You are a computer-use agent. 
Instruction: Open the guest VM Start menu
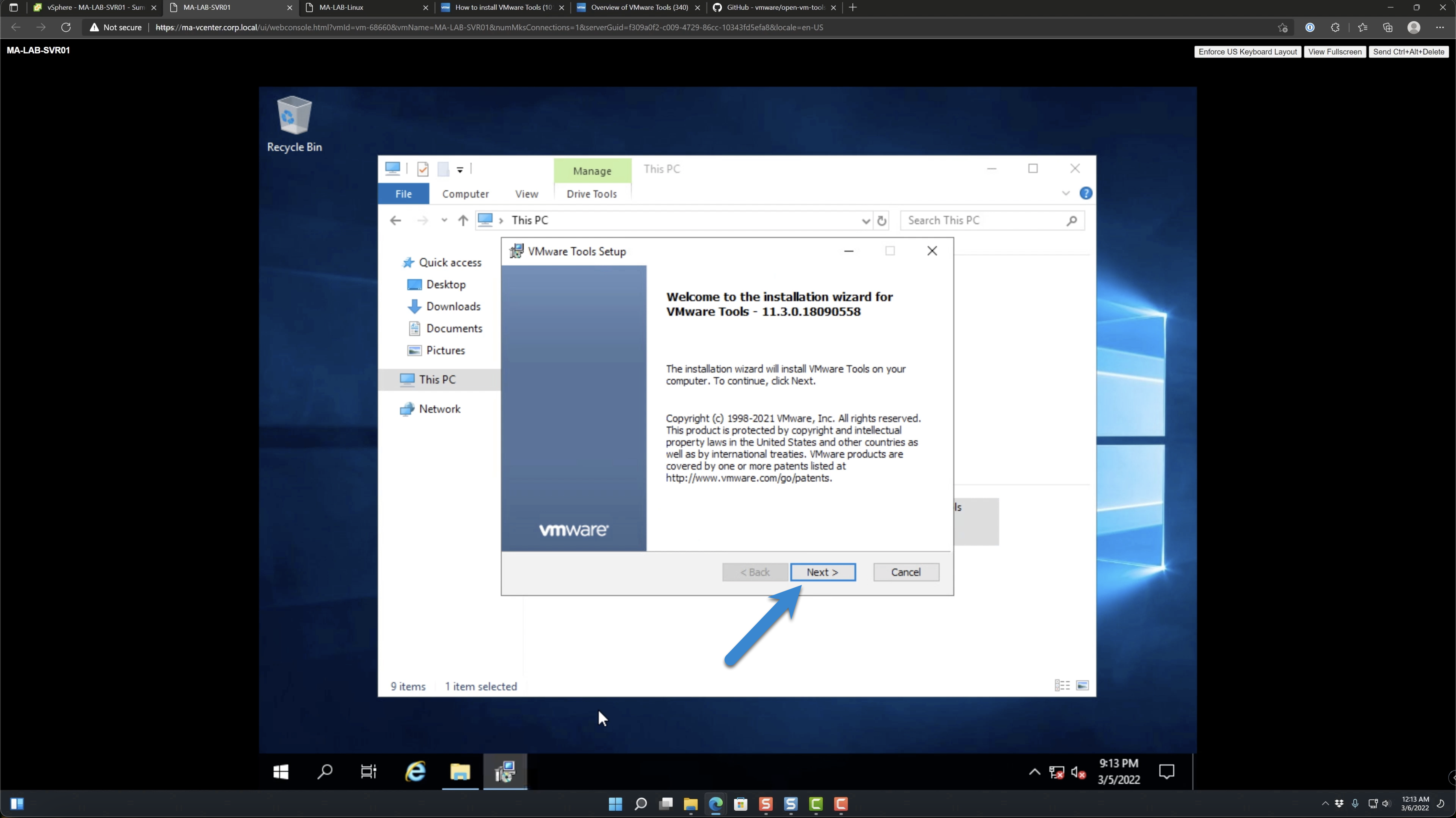281,772
